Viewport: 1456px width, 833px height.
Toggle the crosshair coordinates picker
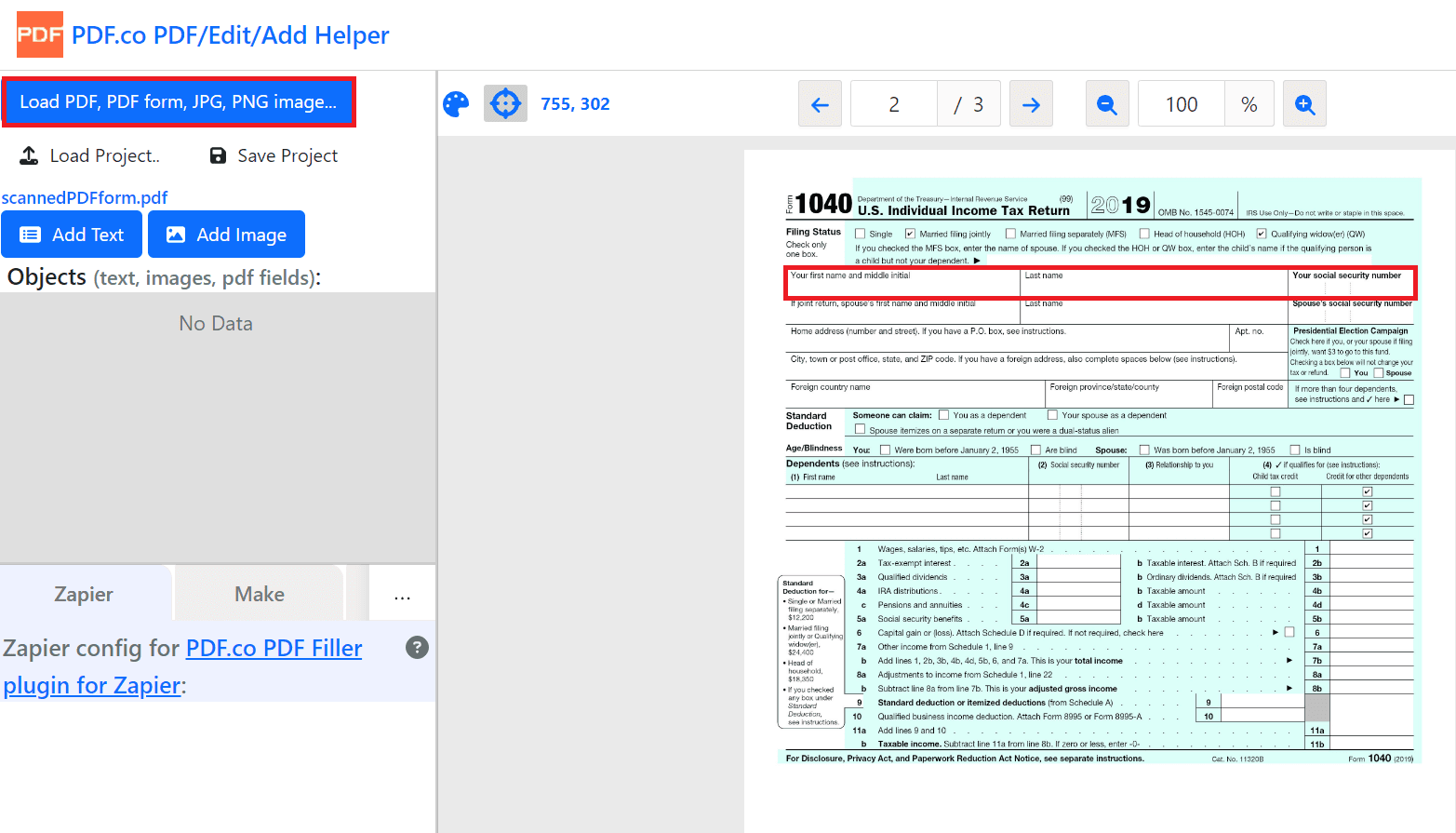click(505, 104)
